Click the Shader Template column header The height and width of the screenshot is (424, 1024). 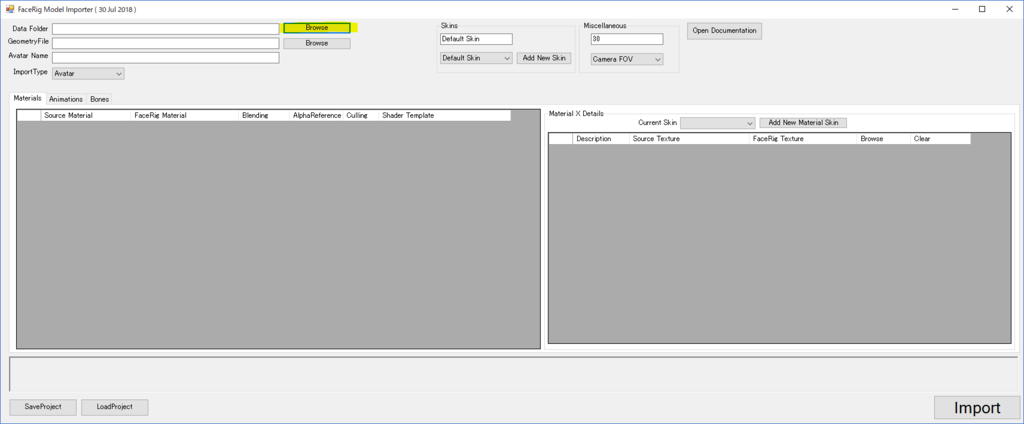tap(444, 116)
